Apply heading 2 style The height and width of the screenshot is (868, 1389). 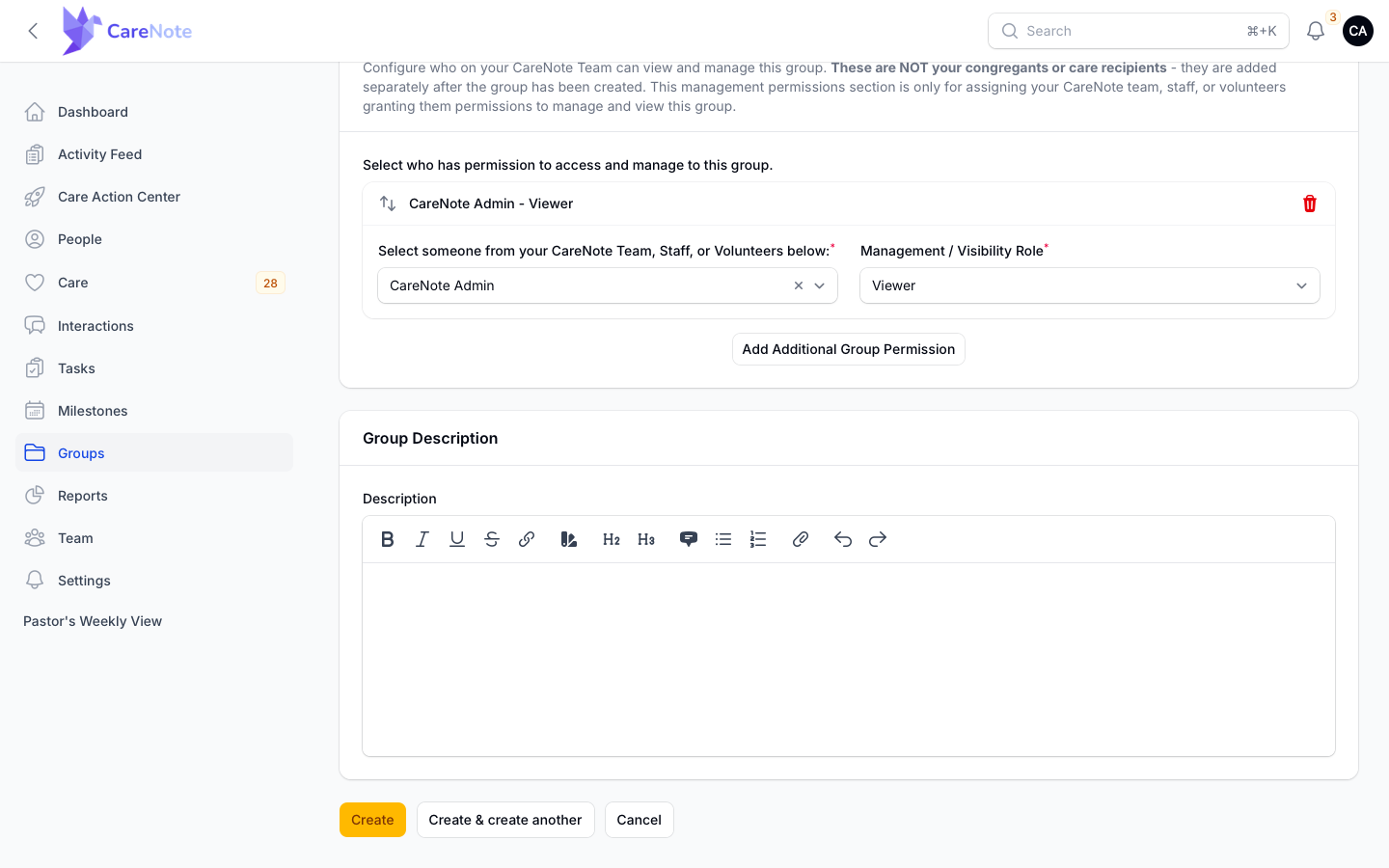pos(612,539)
